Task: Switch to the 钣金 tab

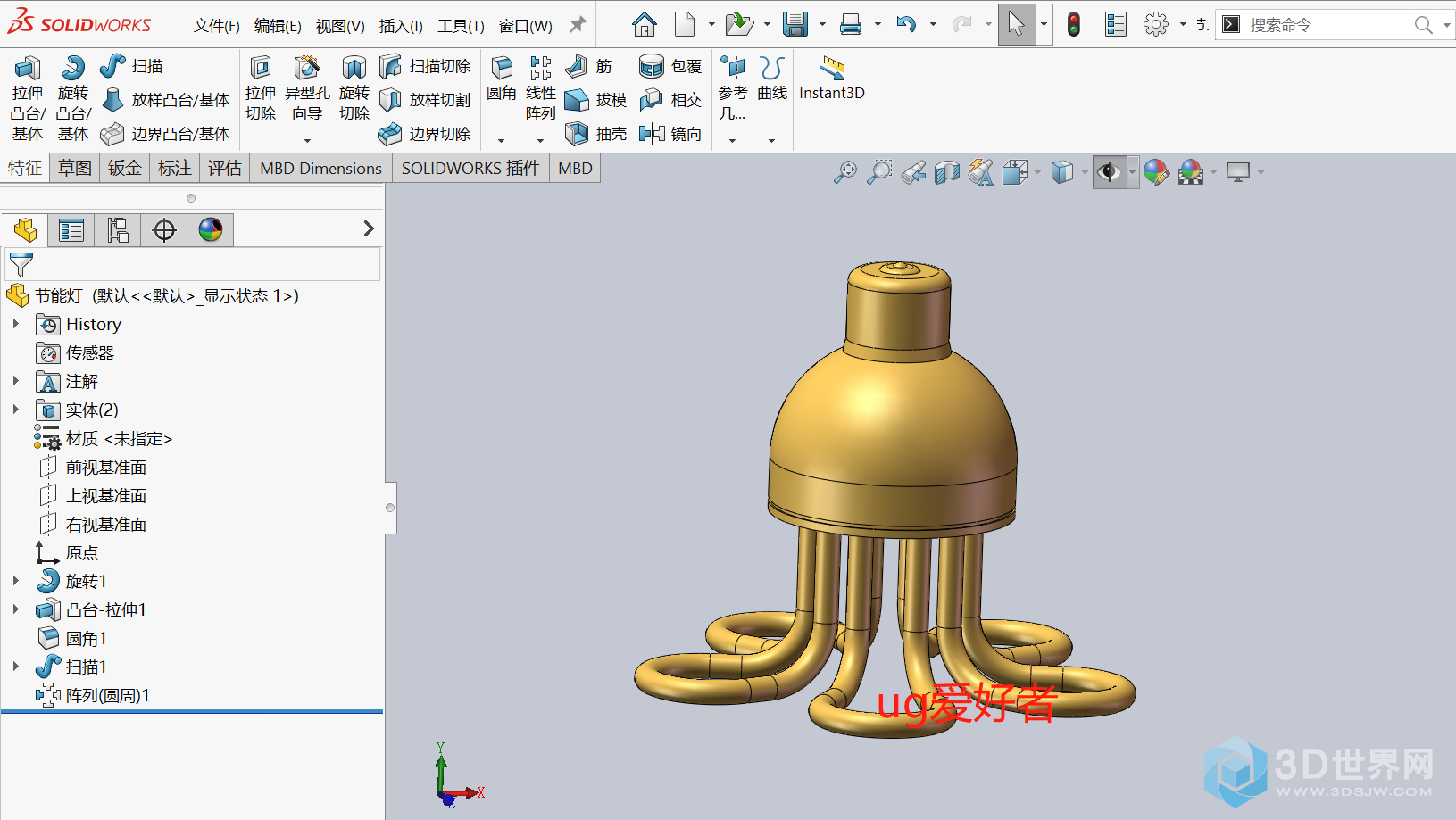Action: click(x=125, y=168)
